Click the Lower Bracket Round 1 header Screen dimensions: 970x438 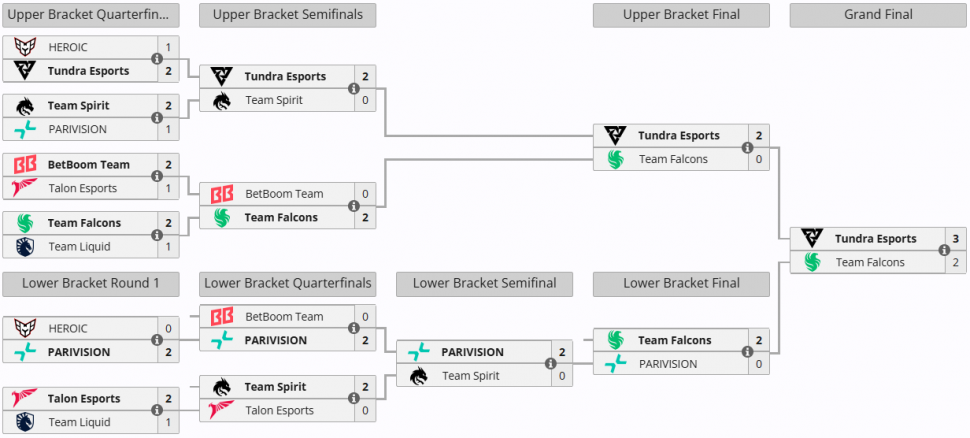[91, 284]
